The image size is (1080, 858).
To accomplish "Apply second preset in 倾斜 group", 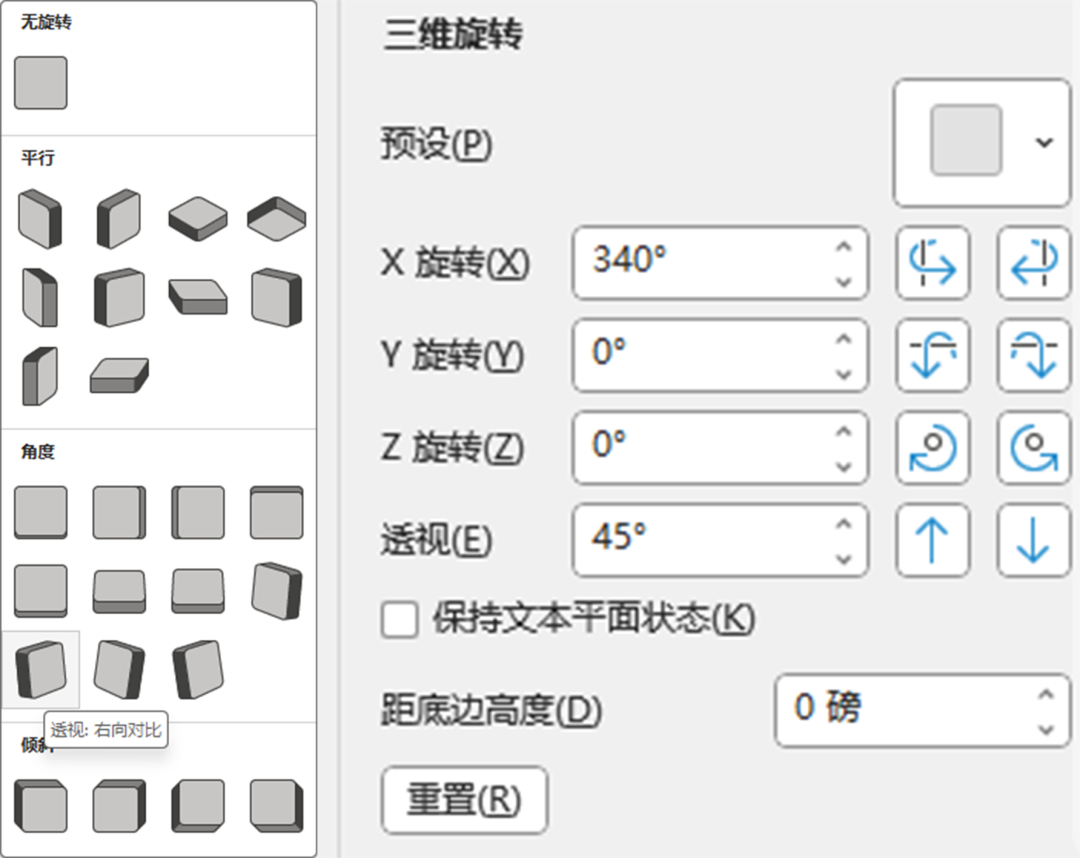I will [119, 806].
